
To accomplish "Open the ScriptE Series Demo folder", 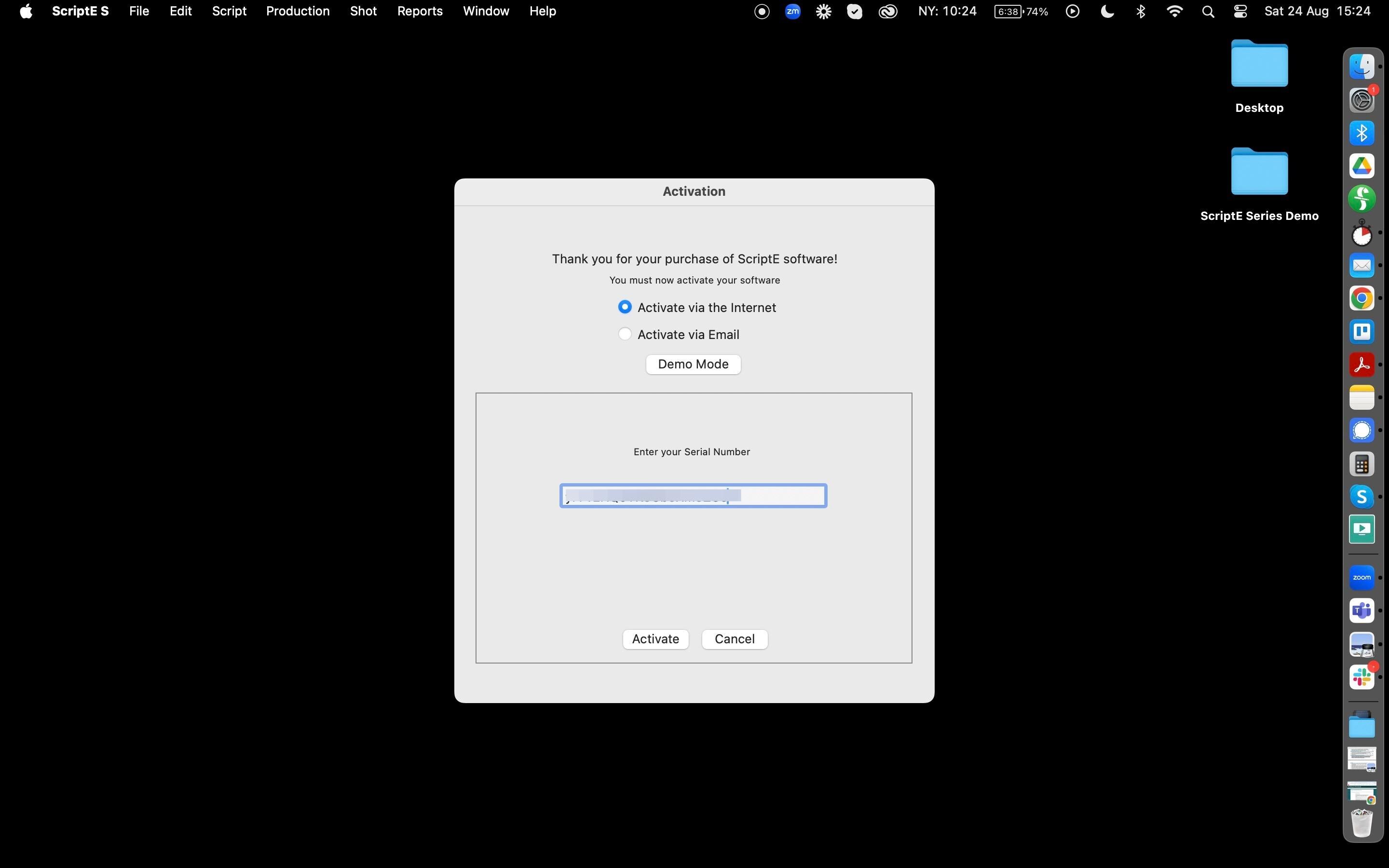I will [1259, 172].
